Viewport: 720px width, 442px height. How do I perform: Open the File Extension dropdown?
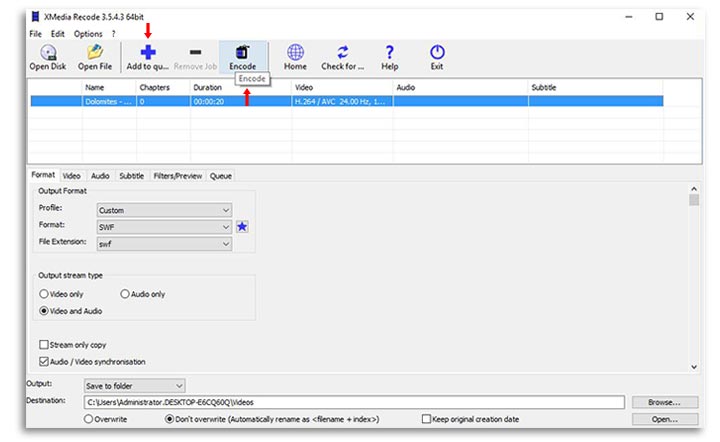(x=164, y=244)
